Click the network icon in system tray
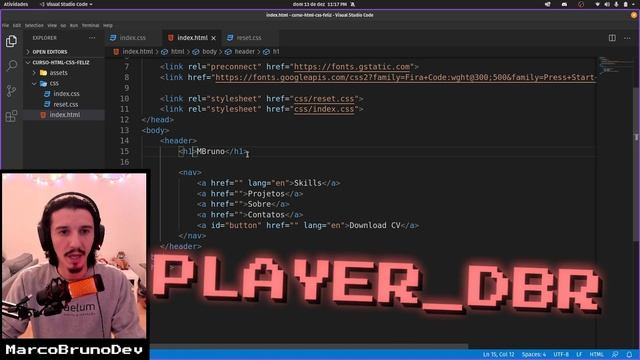Image resolution: width=640 pixels, height=360 pixels. click(x=598, y=4)
